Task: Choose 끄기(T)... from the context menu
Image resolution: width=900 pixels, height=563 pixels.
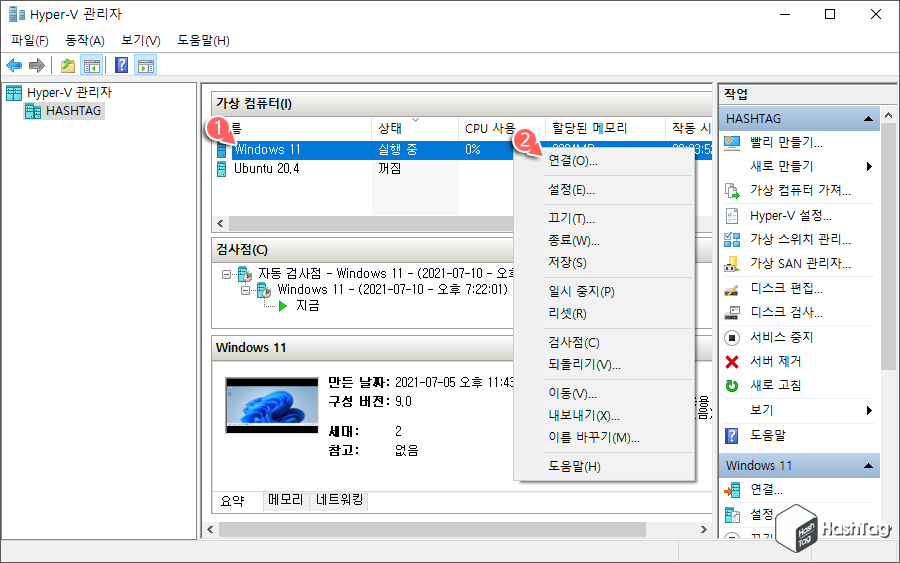Action: [x=604, y=218]
